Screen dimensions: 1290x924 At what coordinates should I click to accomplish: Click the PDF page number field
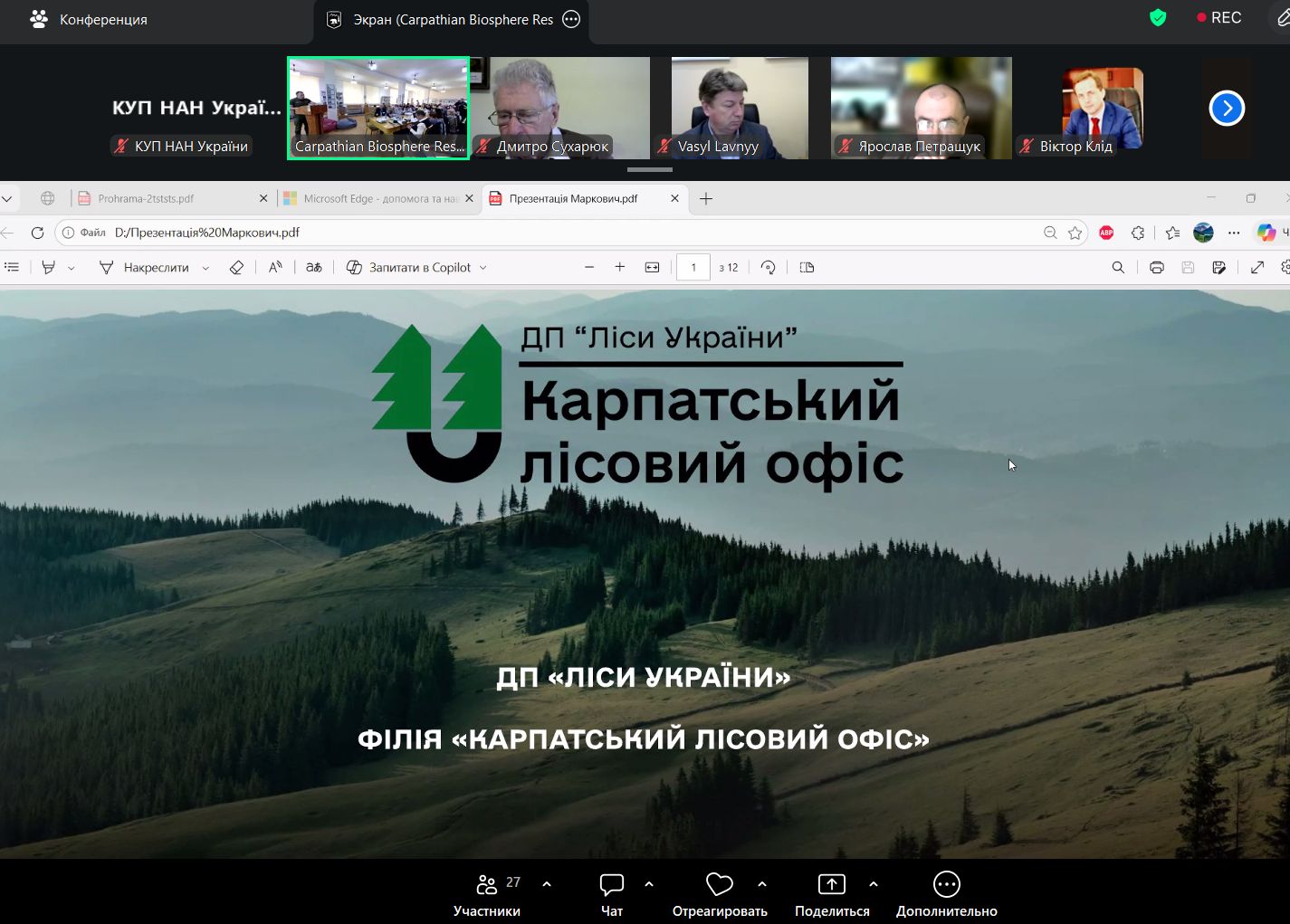click(693, 267)
